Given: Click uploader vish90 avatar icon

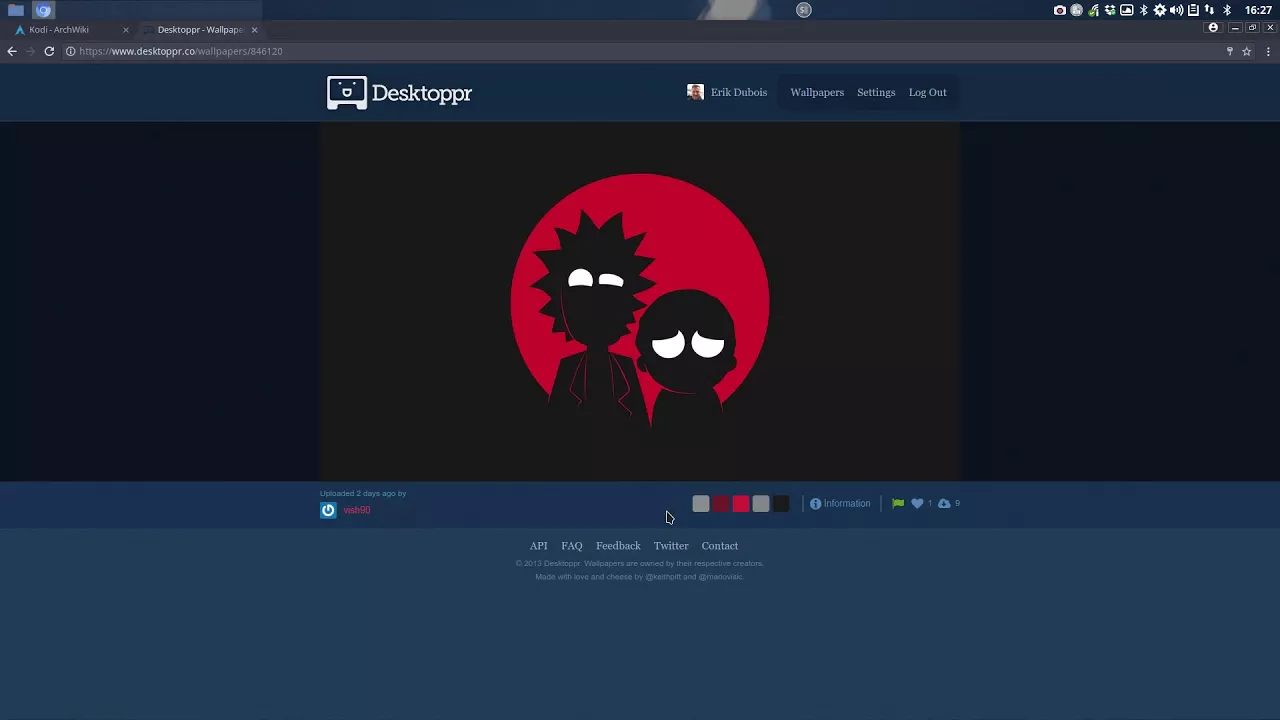Looking at the screenshot, I should click(328, 510).
